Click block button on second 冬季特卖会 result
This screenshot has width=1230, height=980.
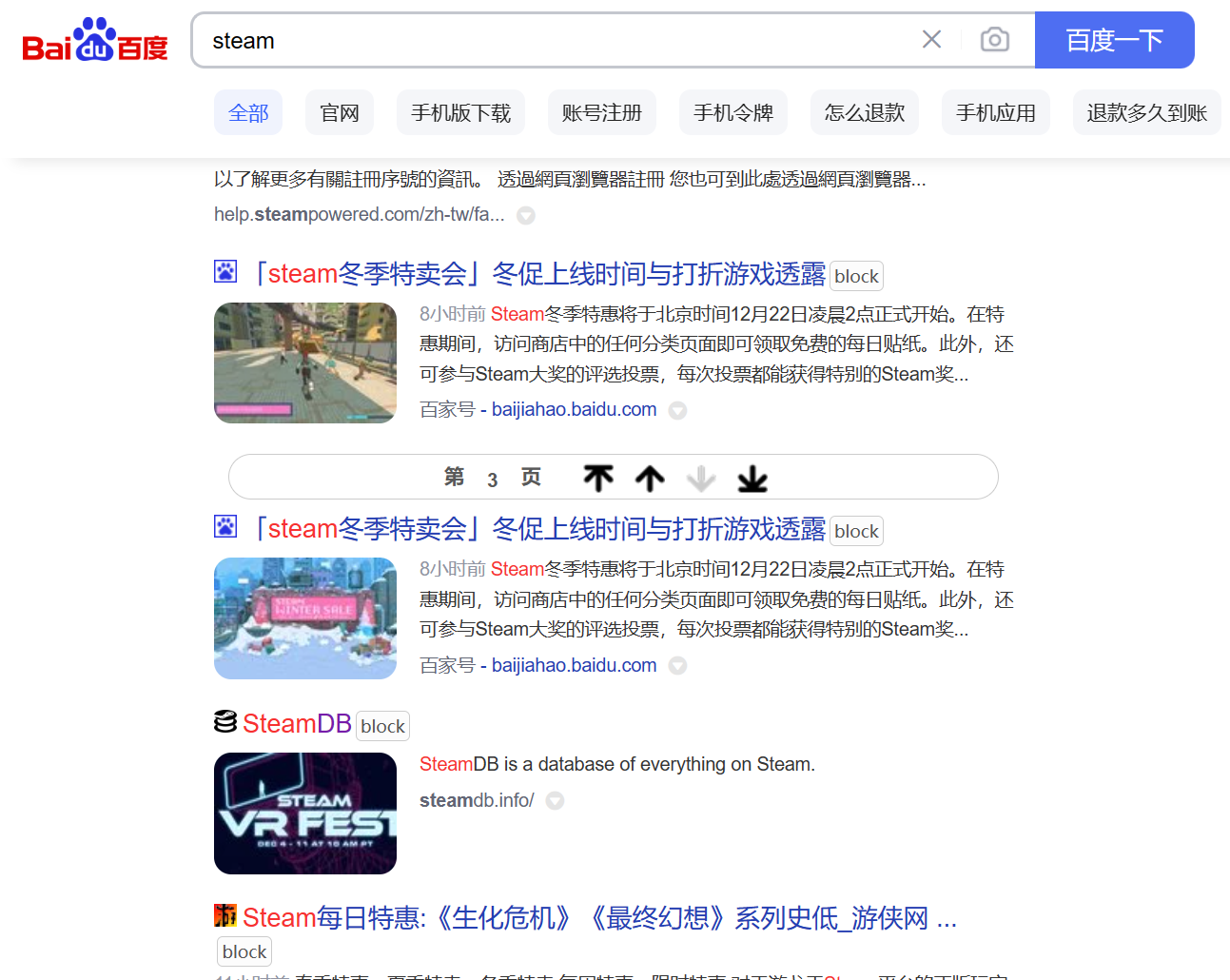[x=856, y=531]
